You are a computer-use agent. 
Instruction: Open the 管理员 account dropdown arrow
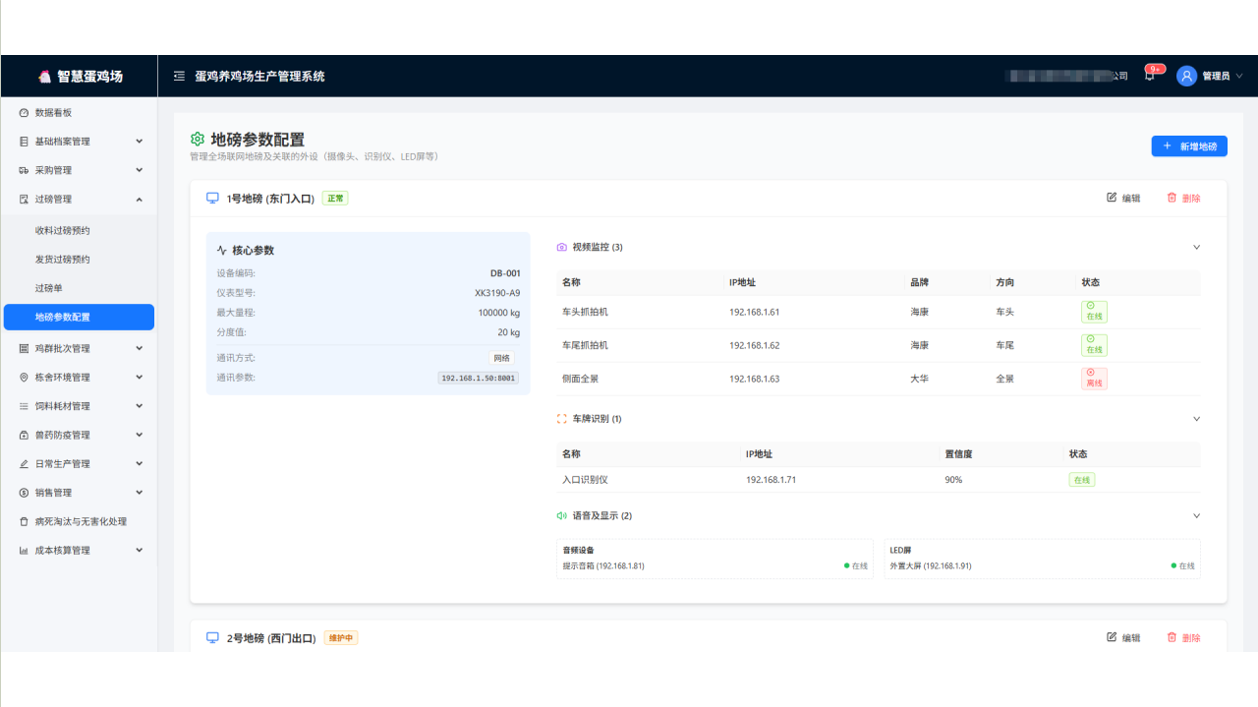pos(1240,76)
